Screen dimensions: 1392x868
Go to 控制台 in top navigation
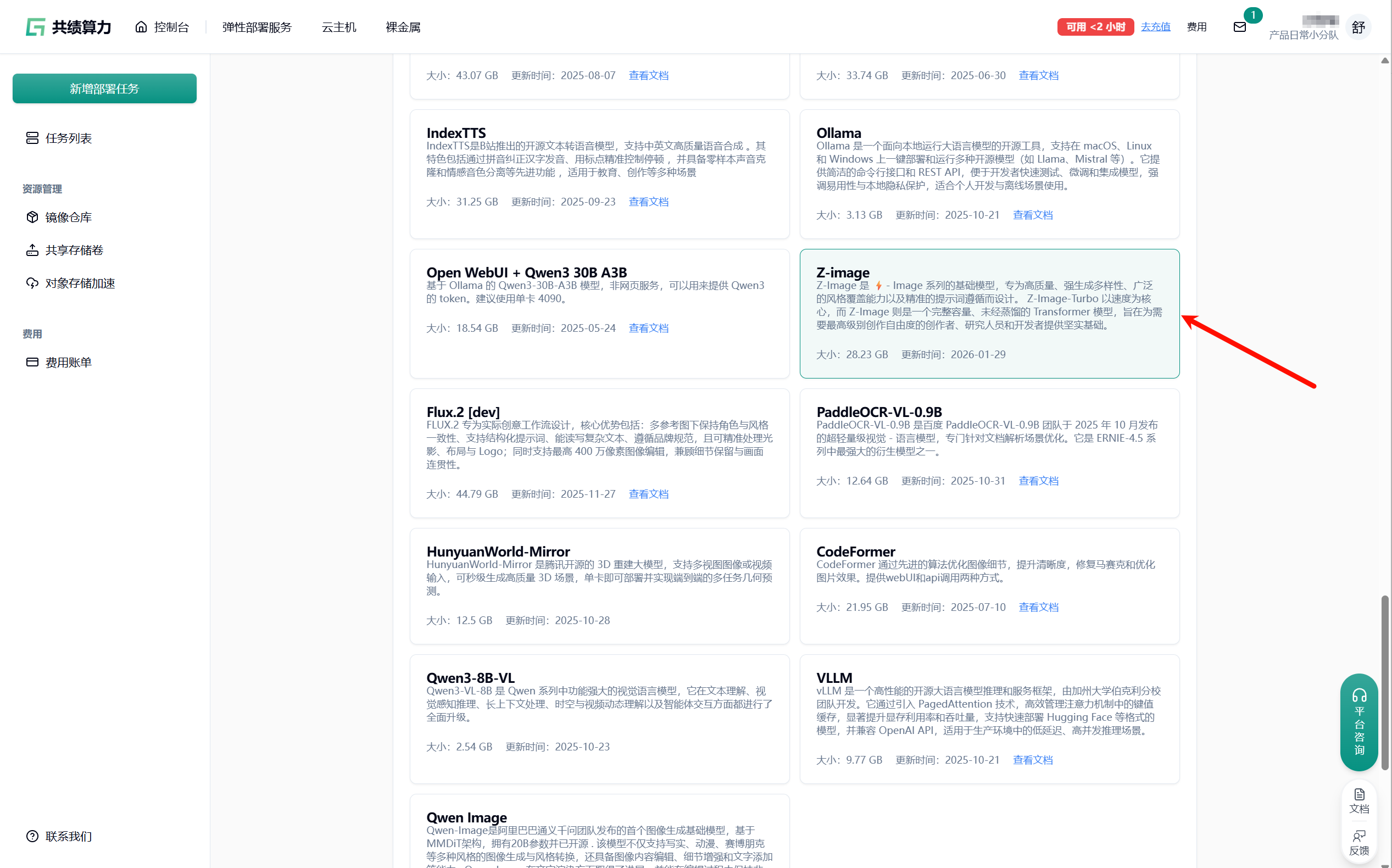(163, 27)
